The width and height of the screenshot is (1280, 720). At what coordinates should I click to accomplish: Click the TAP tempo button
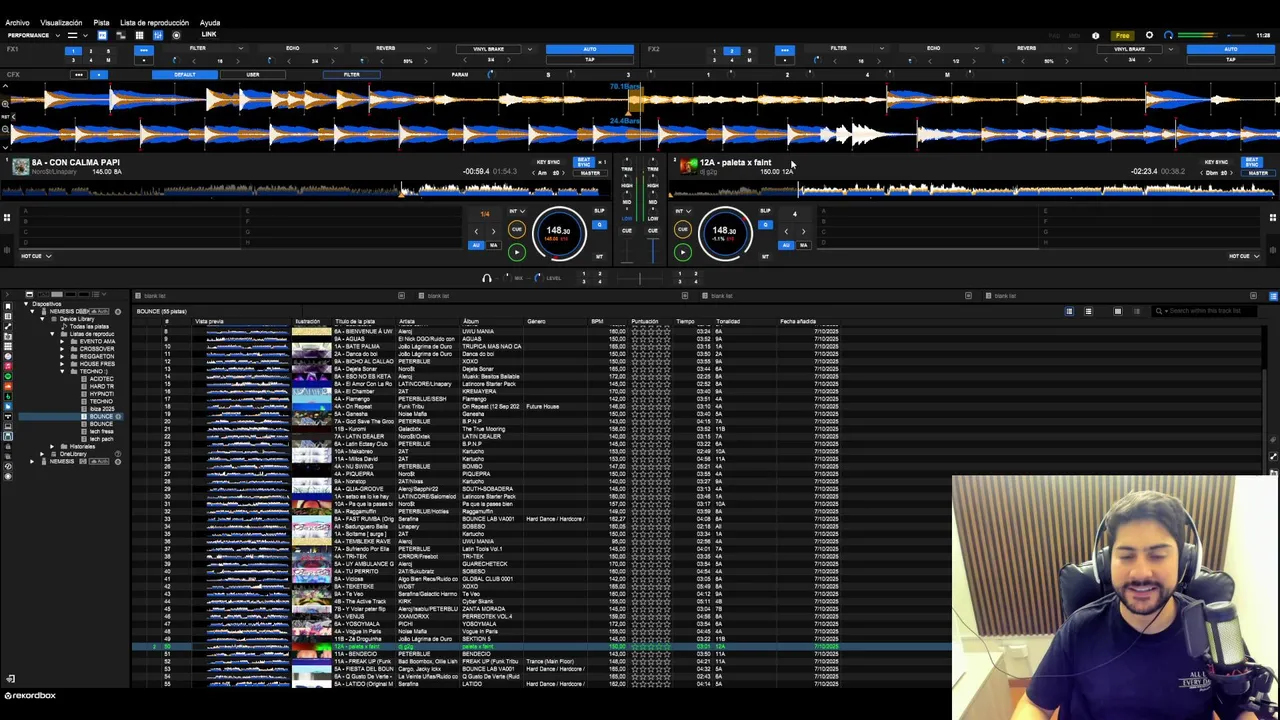click(589, 60)
